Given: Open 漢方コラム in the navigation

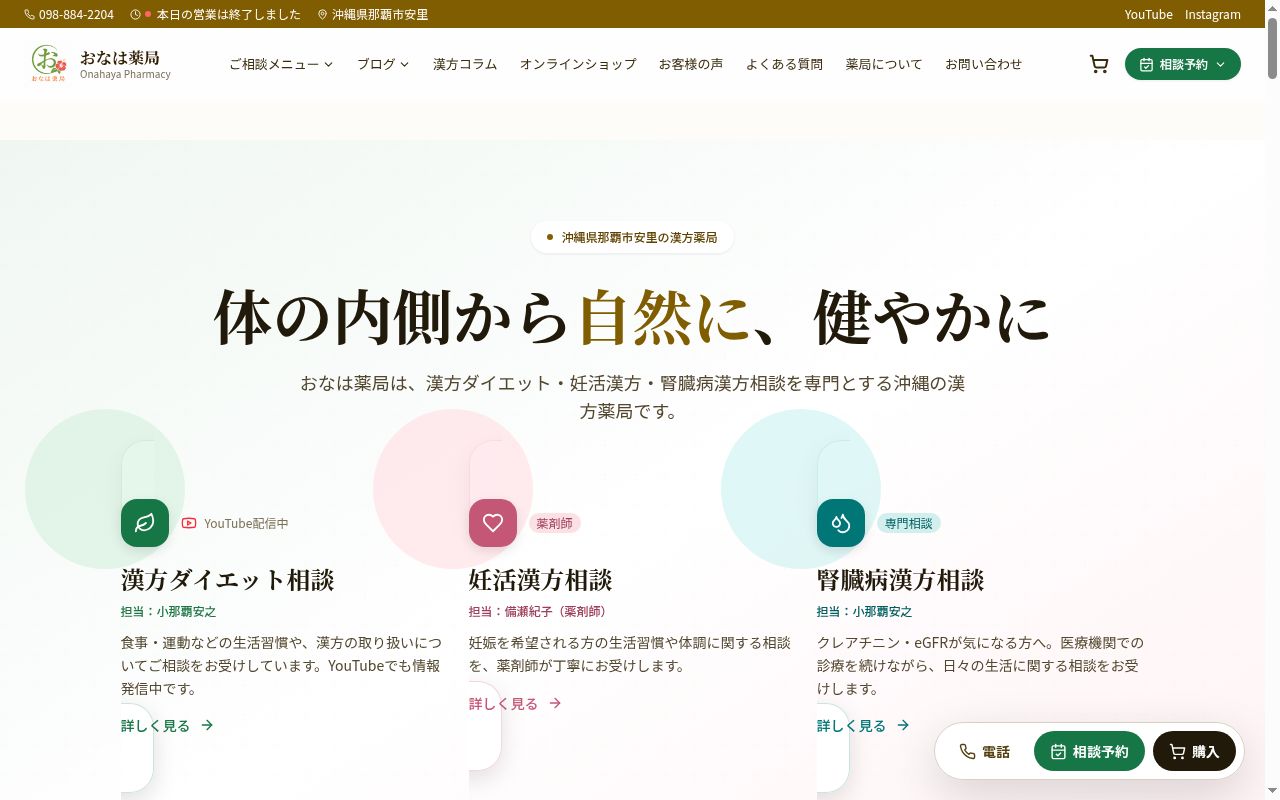Looking at the screenshot, I should click(x=465, y=64).
